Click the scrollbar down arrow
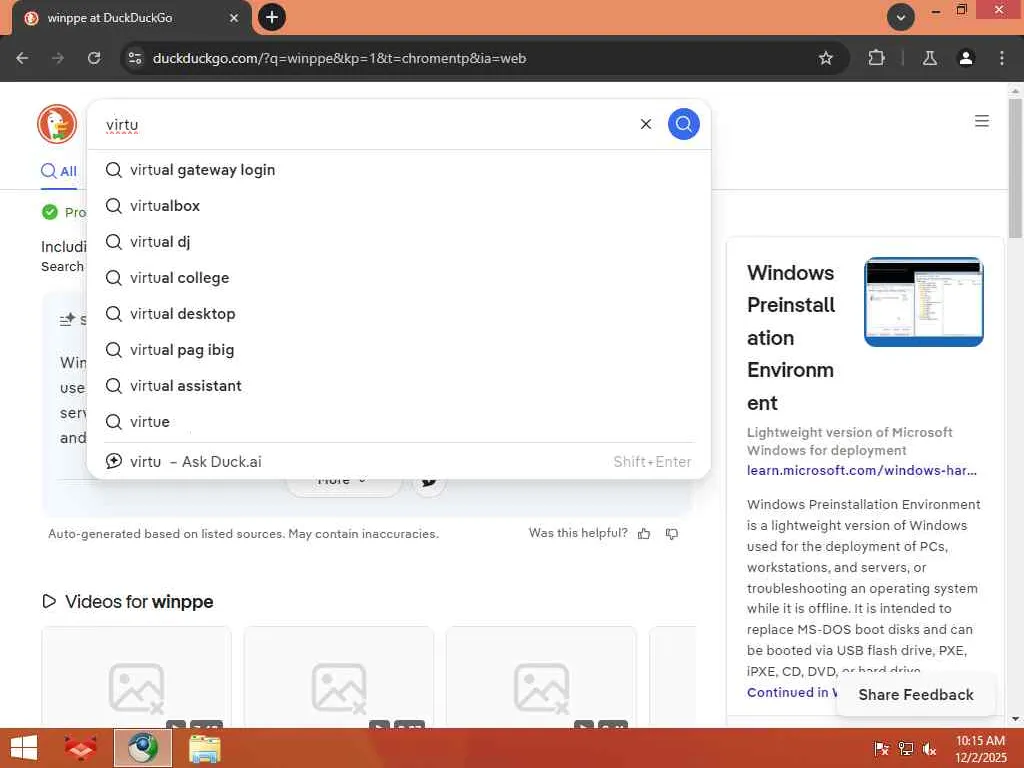This screenshot has height=768, width=1024. click(1014, 719)
